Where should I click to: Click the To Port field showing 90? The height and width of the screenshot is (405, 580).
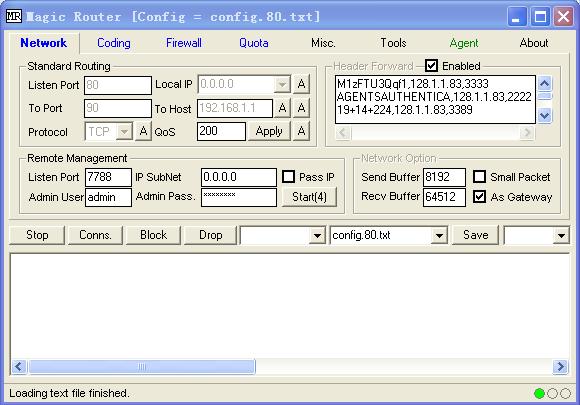point(118,108)
